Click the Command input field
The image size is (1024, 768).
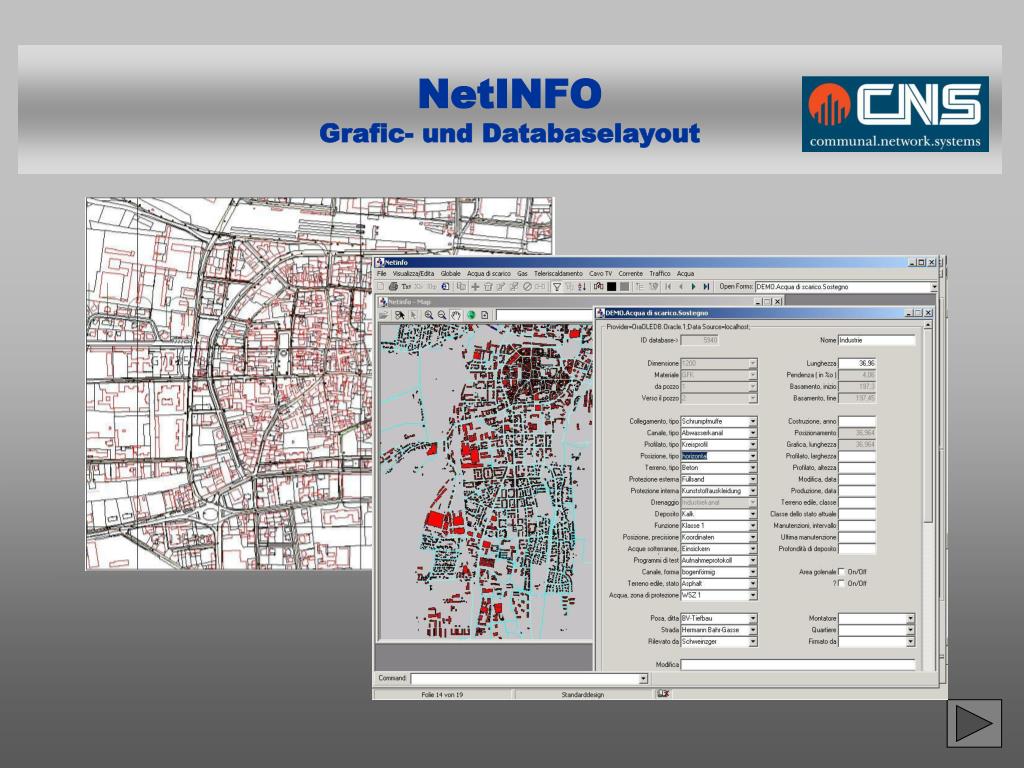524,679
